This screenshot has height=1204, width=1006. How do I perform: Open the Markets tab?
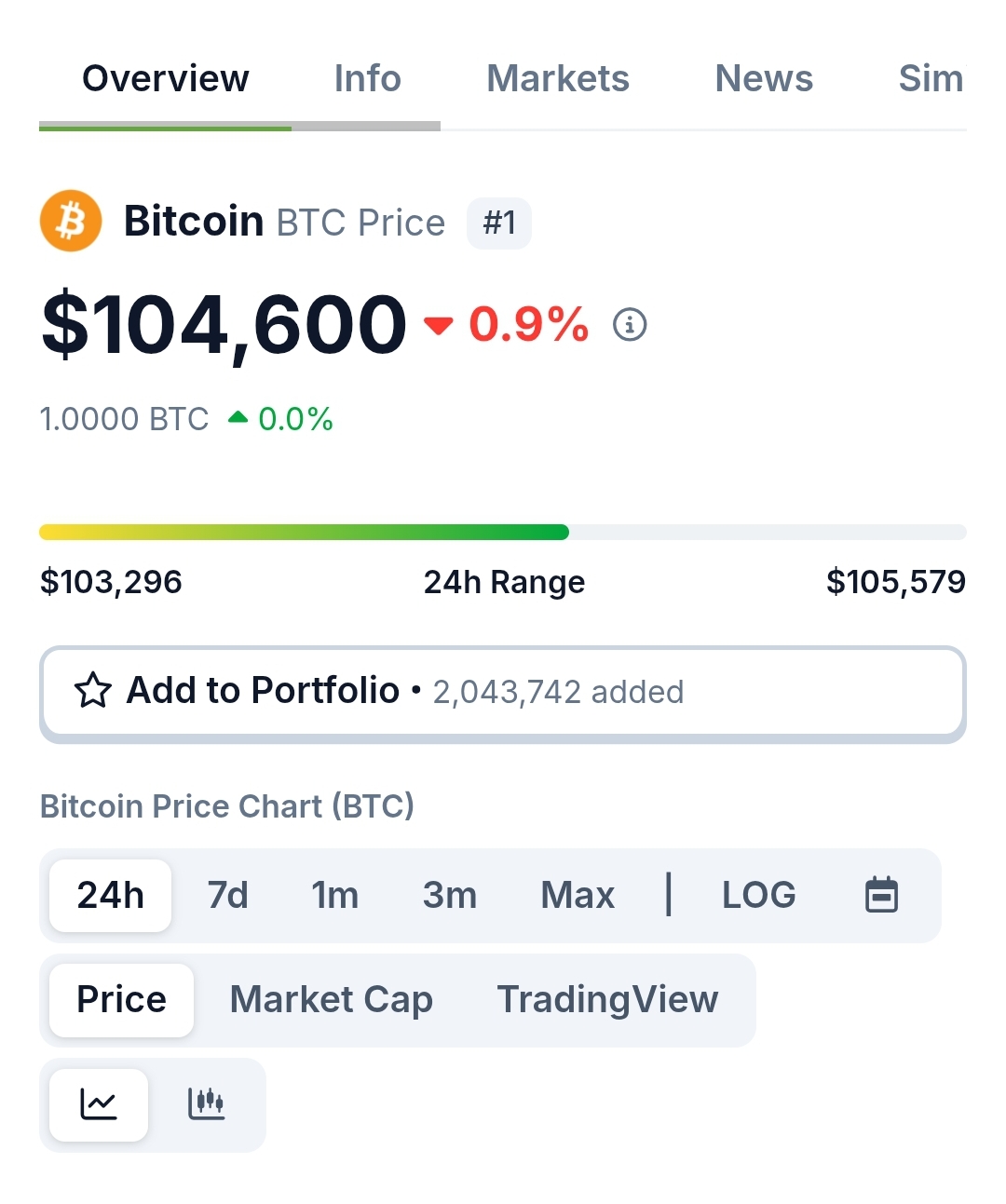558,78
